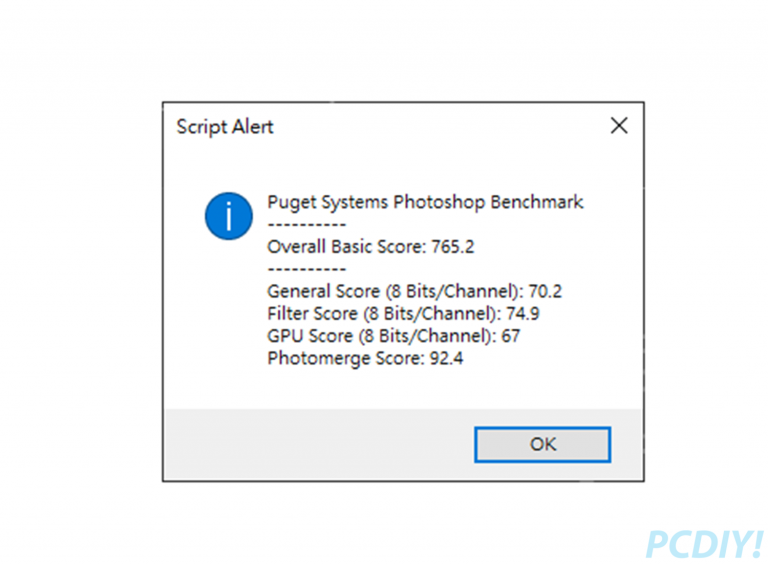This screenshot has width=768, height=564.
Task: Click the Filter Score line
Action: coord(403,313)
